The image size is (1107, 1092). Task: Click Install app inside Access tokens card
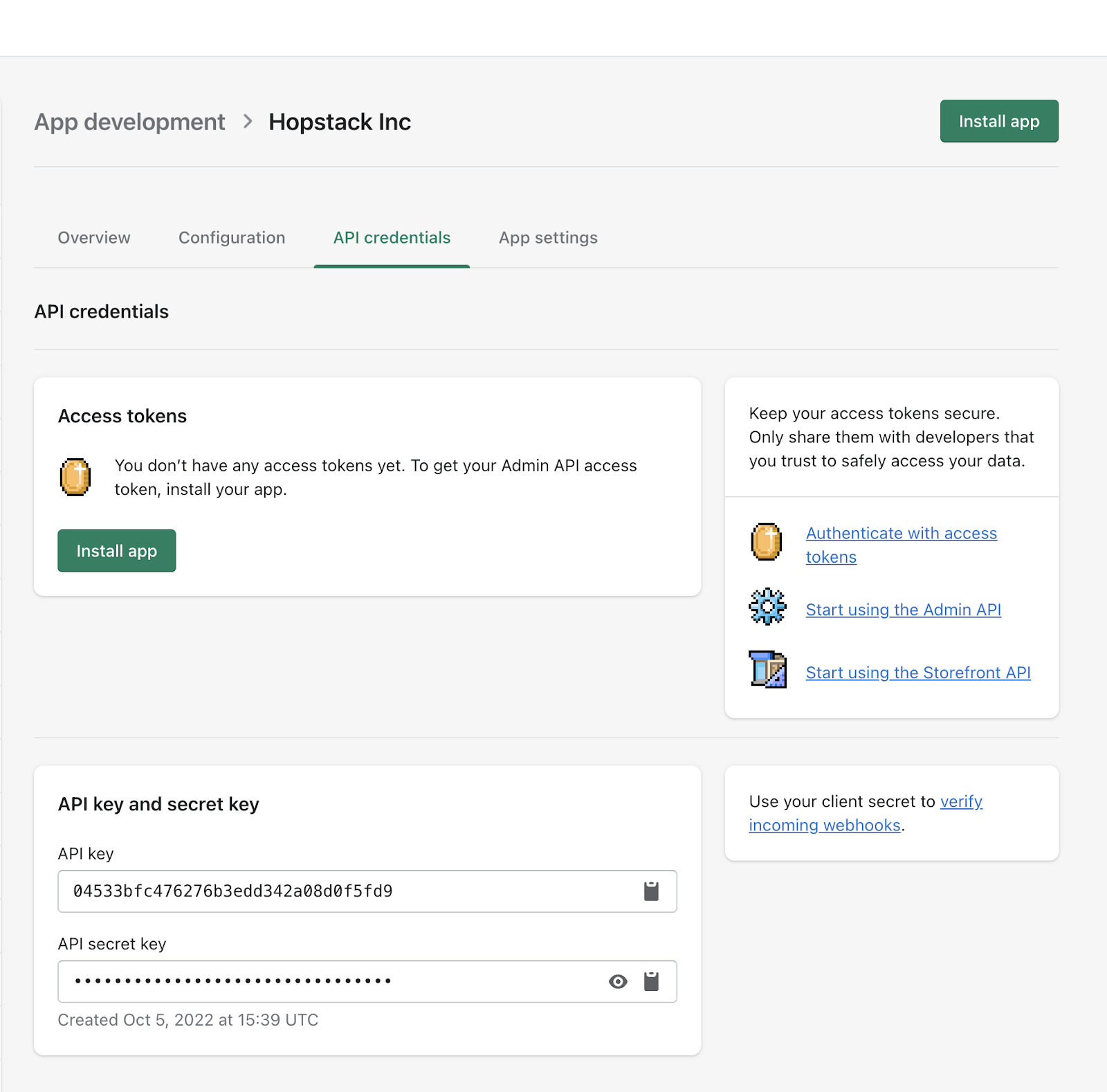(116, 551)
